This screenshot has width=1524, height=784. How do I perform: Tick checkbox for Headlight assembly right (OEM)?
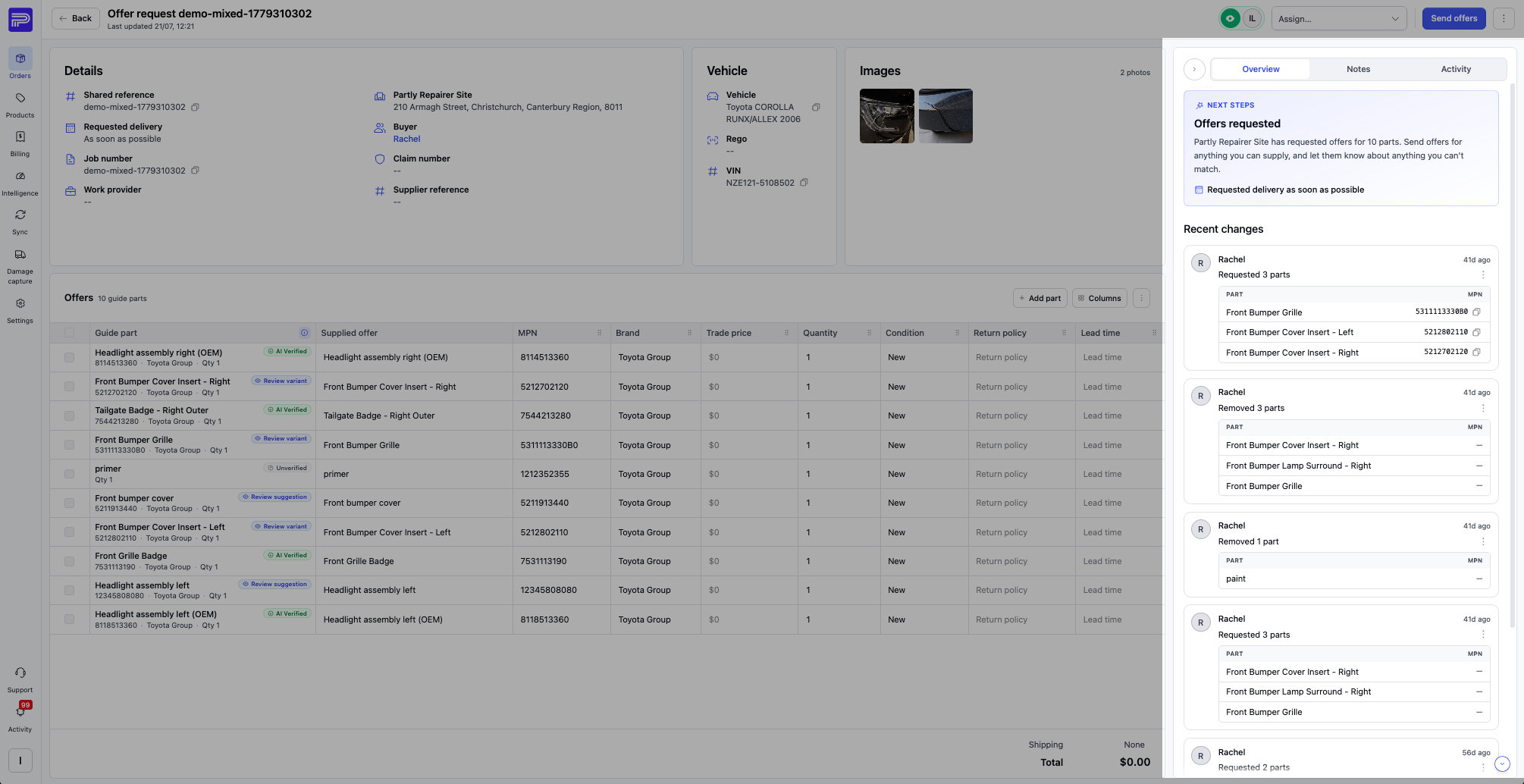(x=70, y=357)
